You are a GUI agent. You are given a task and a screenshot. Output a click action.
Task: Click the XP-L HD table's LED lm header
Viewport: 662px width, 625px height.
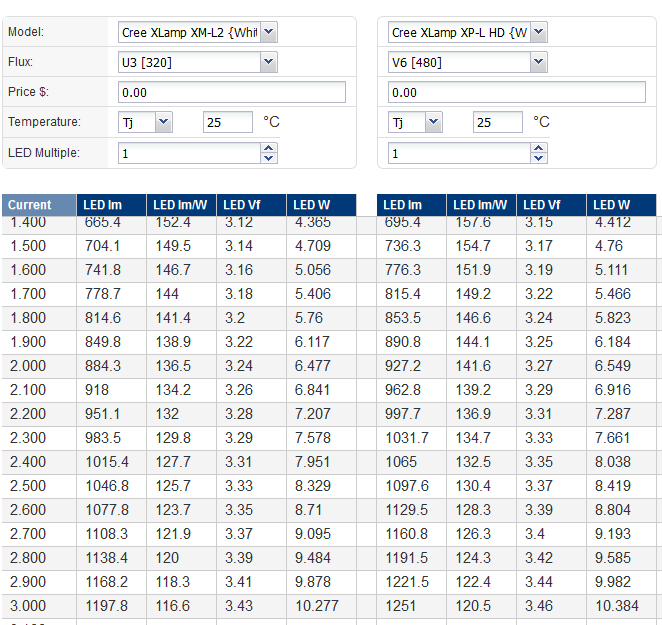411,205
